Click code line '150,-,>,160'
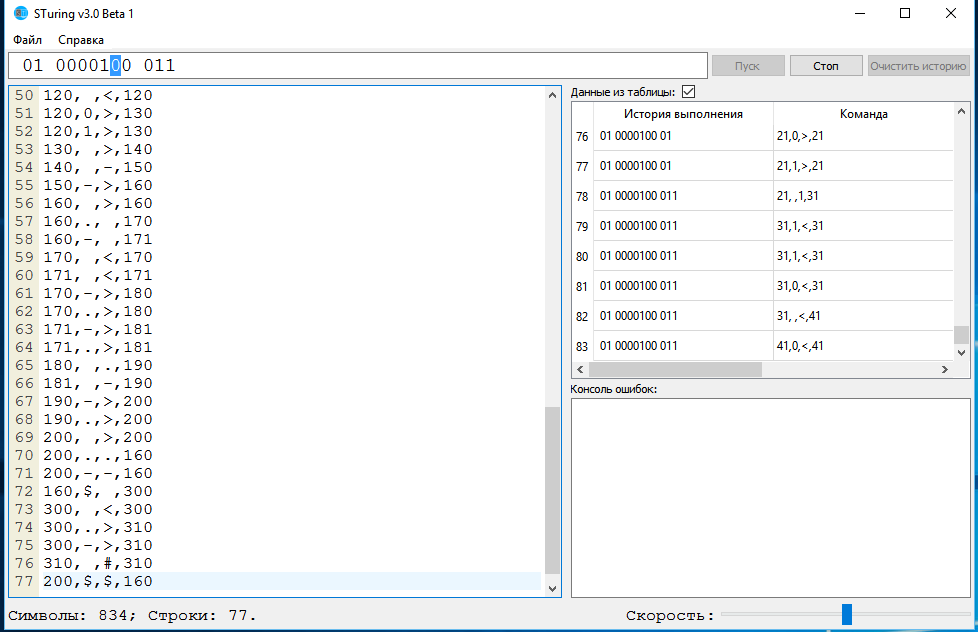The height and width of the screenshot is (632, 978). (98, 185)
